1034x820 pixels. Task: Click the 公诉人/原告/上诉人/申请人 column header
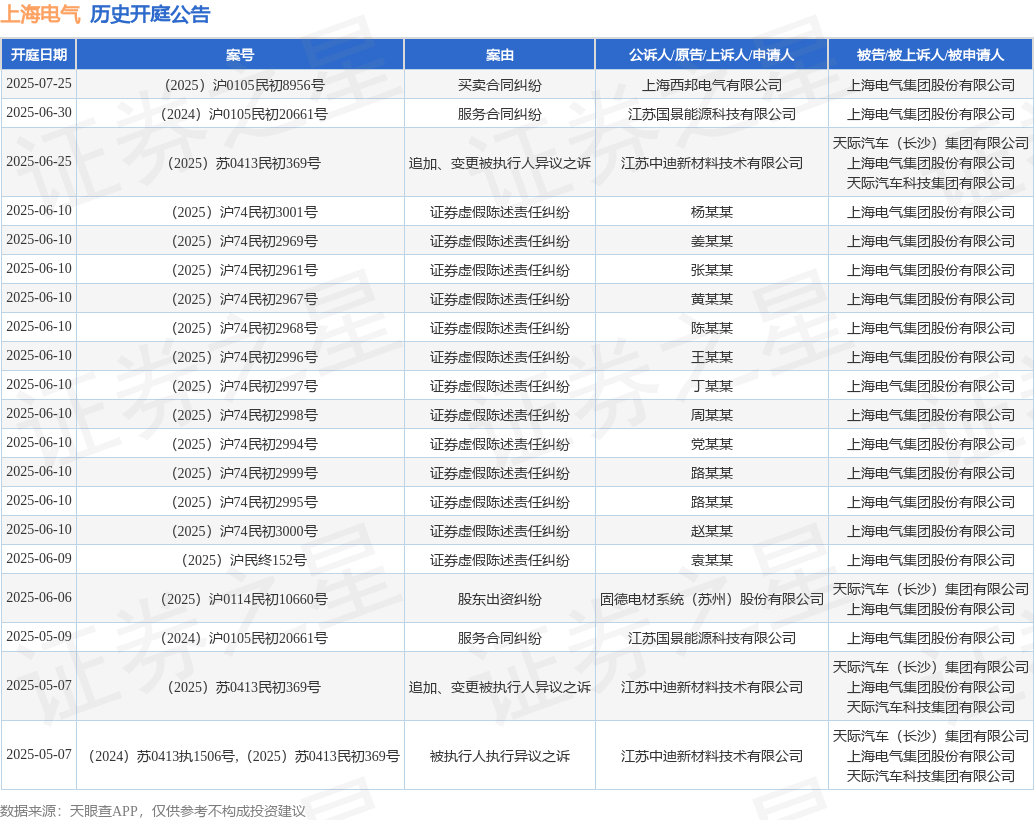[x=712, y=55]
